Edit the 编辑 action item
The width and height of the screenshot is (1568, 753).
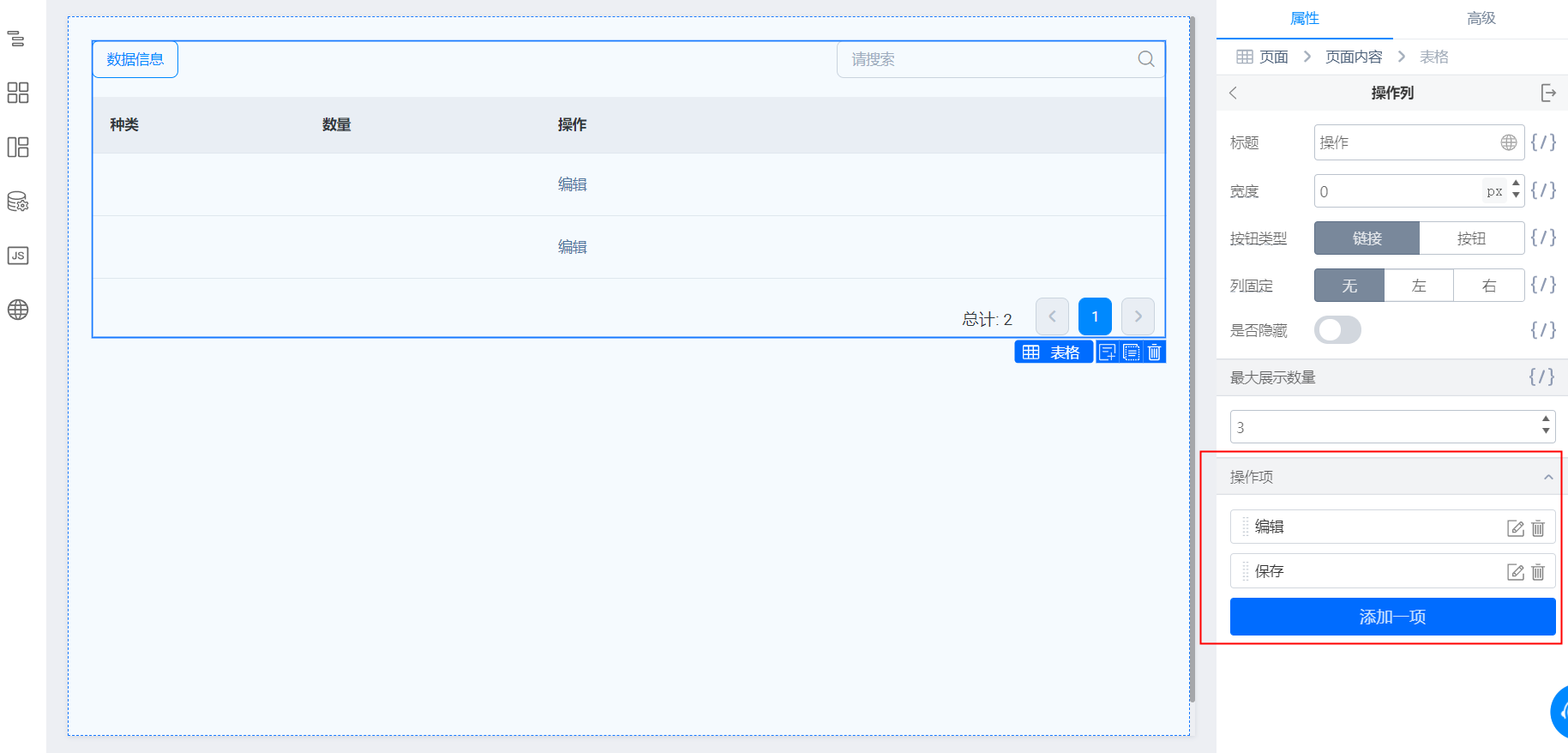(1516, 528)
